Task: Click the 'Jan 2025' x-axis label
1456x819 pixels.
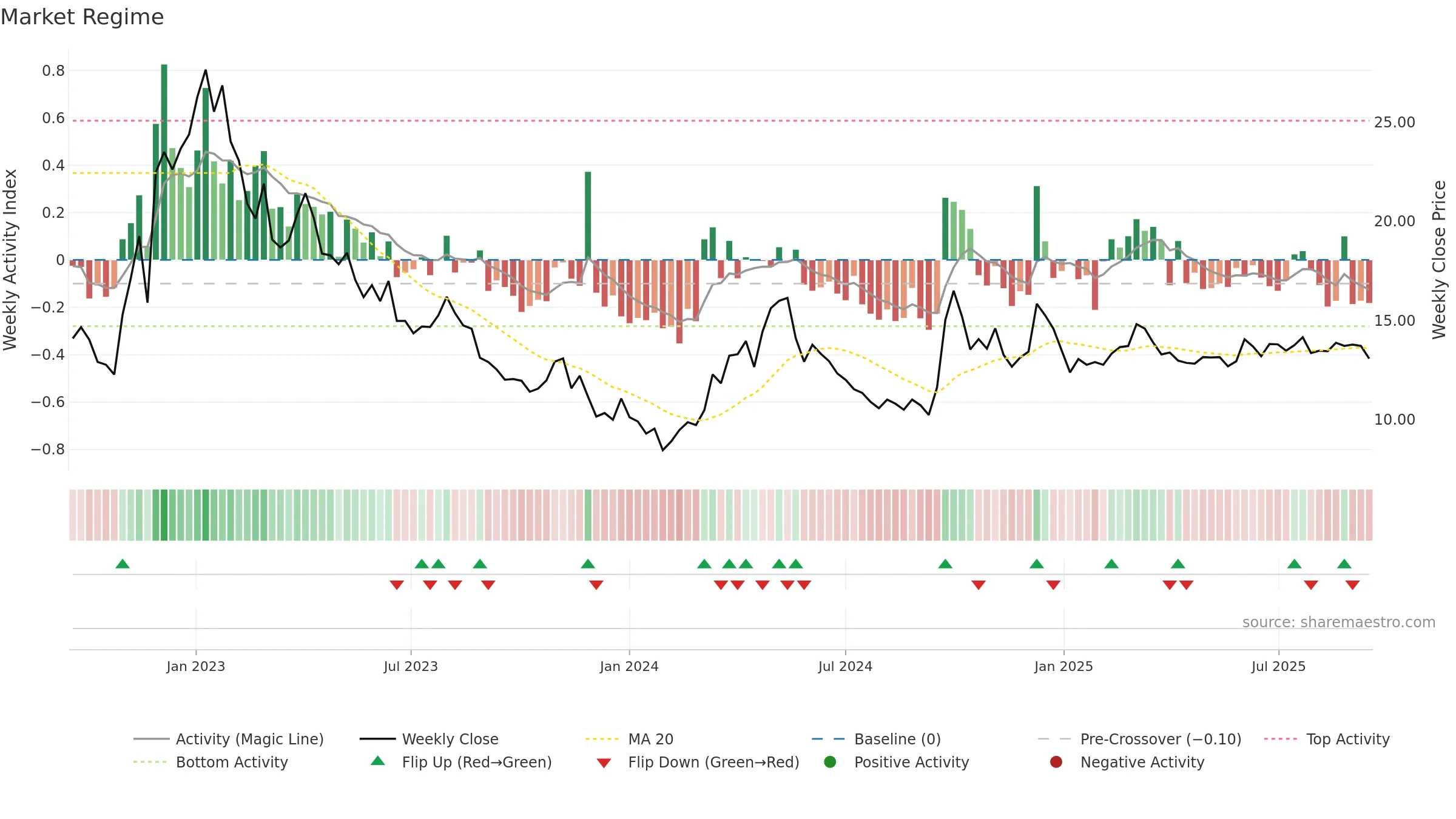Action: [x=1063, y=667]
